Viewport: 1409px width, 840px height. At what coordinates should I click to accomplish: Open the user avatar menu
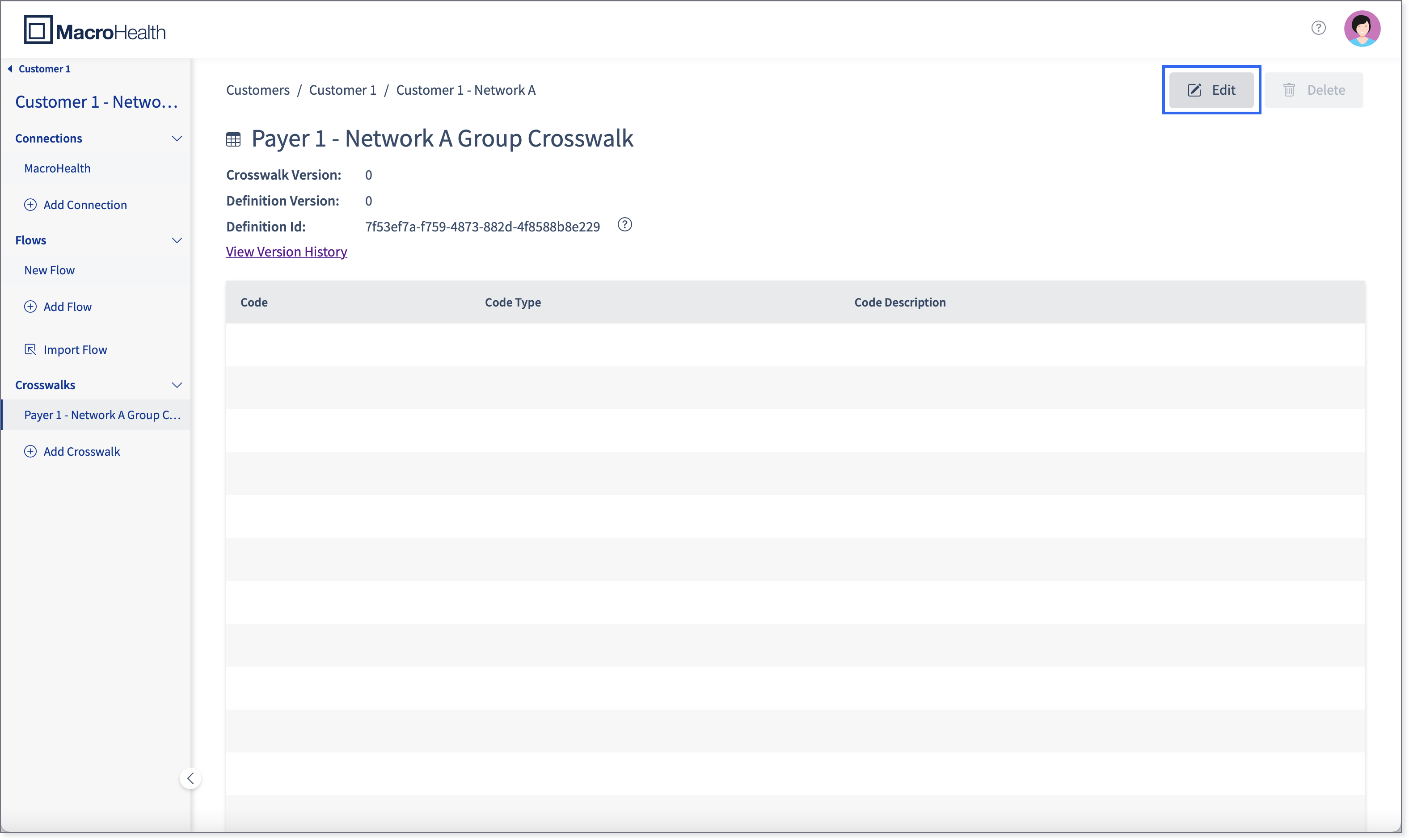coord(1362,28)
